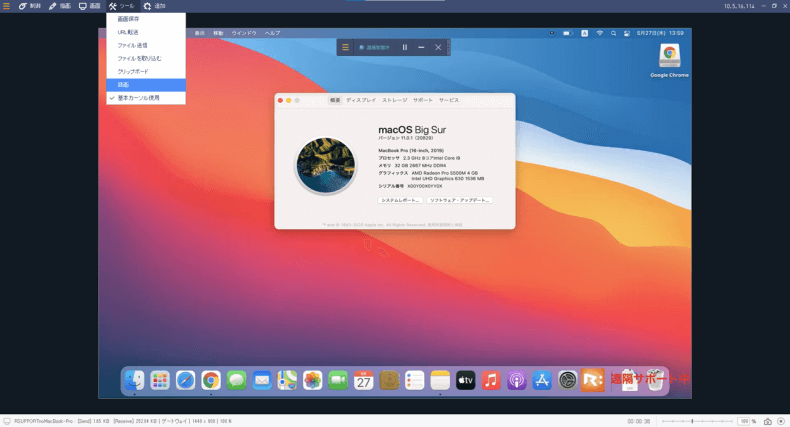Click the camera capture icon in status bar
The width and height of the screenshot is (790, 427).
[767, 421]
